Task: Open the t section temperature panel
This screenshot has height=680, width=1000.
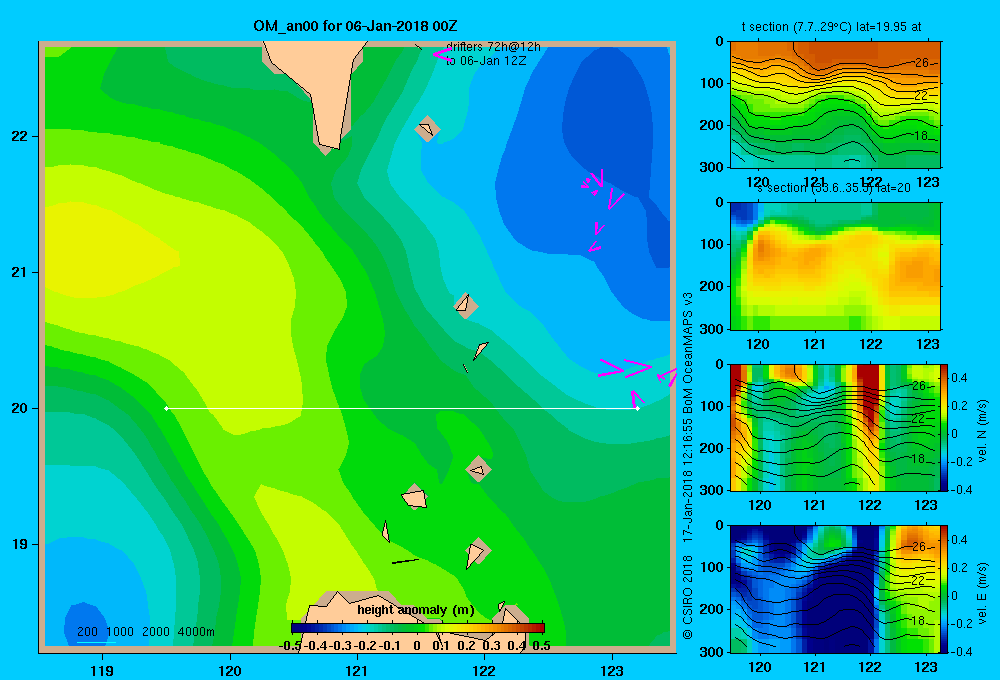Action: click(x=835, y=105)
